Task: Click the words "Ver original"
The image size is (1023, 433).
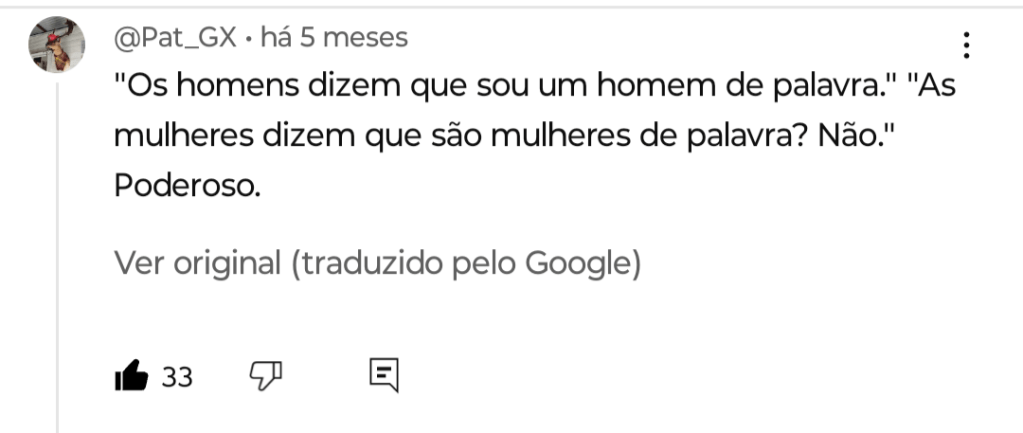Action: tap(197, 263)
